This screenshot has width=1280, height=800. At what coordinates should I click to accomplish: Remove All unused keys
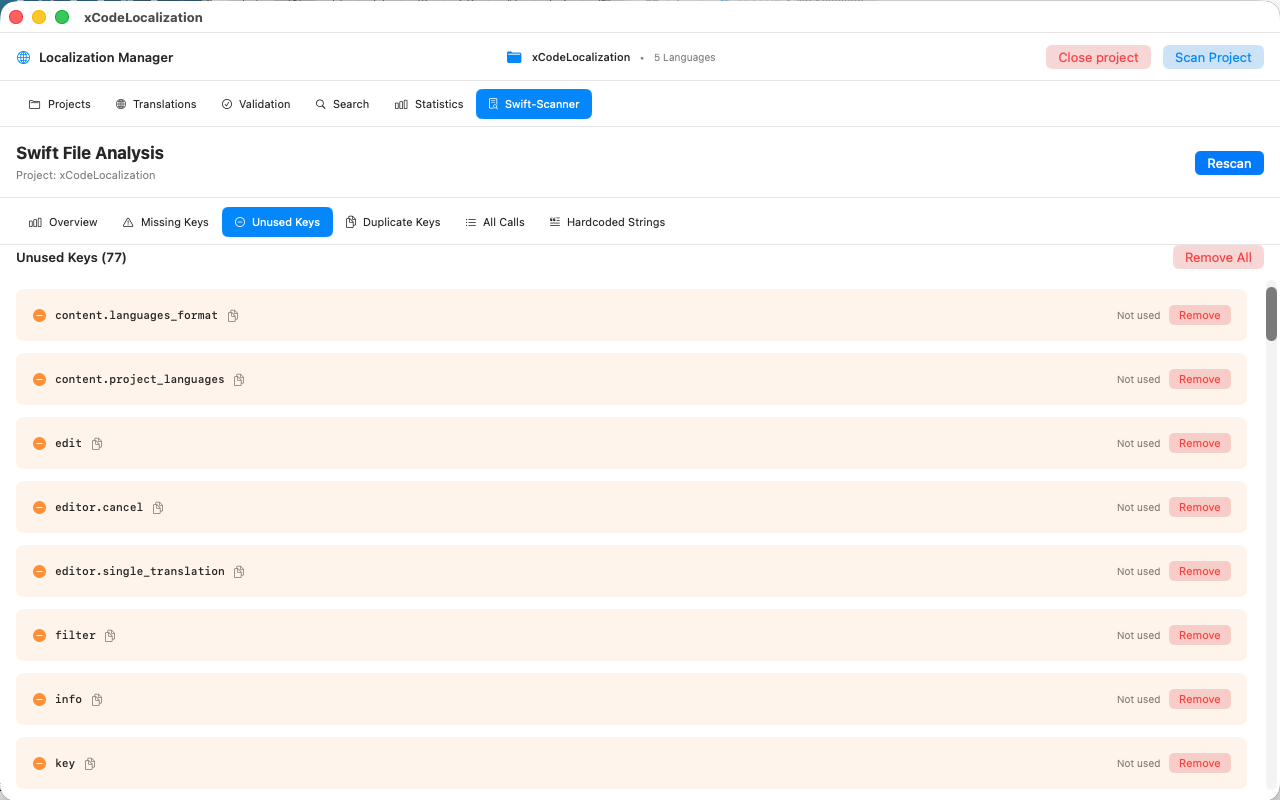1218,257
